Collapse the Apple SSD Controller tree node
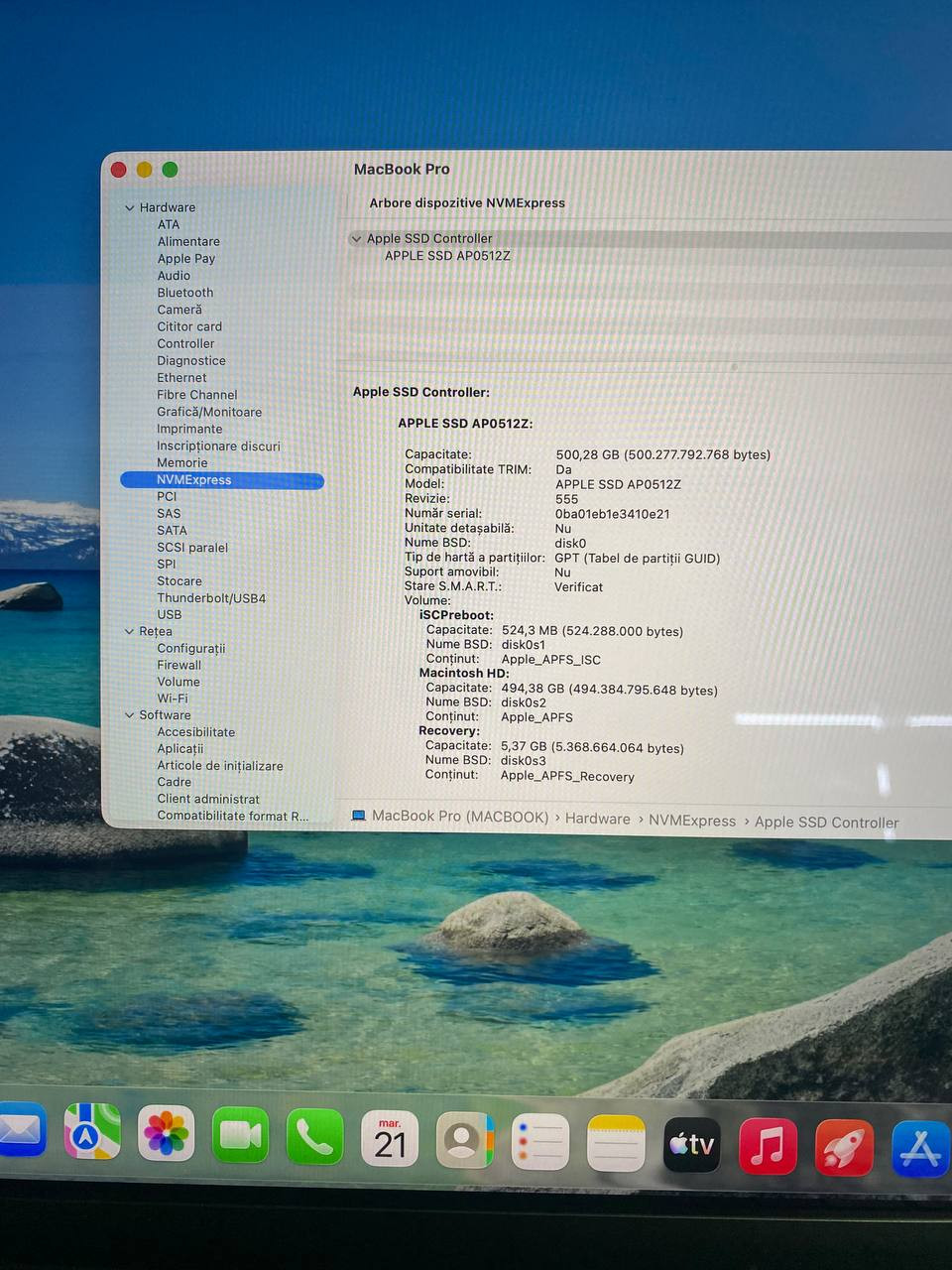 pyautogui.click(x=356, y=238)
